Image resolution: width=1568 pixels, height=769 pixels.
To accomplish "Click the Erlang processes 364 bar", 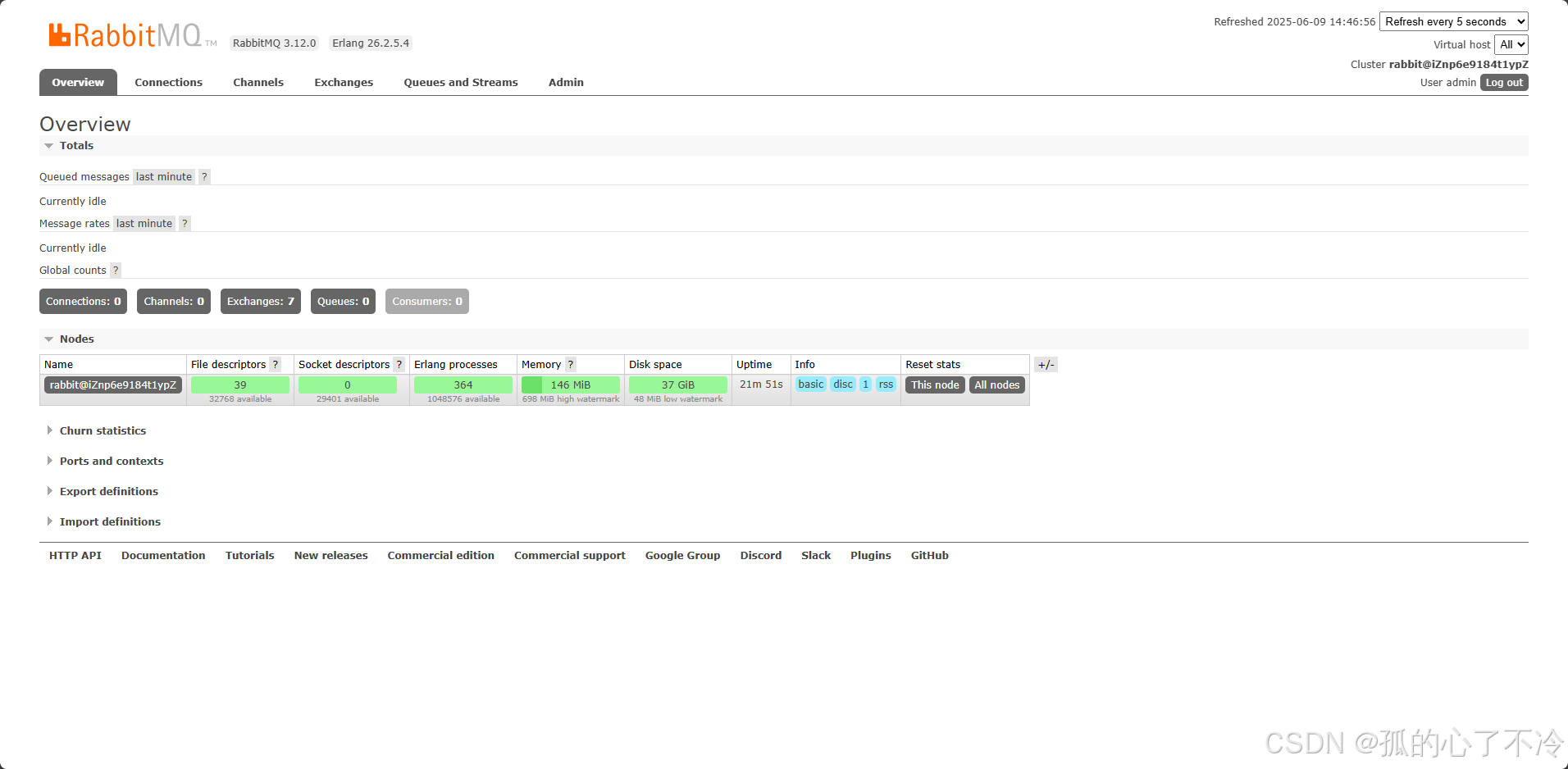I will 463,384.
